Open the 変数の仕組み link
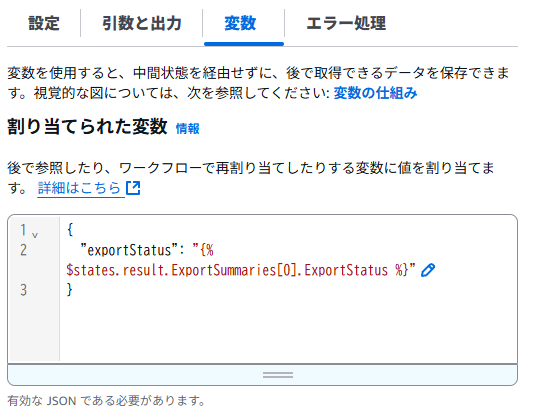This screenshot has height=416, width=538. [x=375, y=93]
